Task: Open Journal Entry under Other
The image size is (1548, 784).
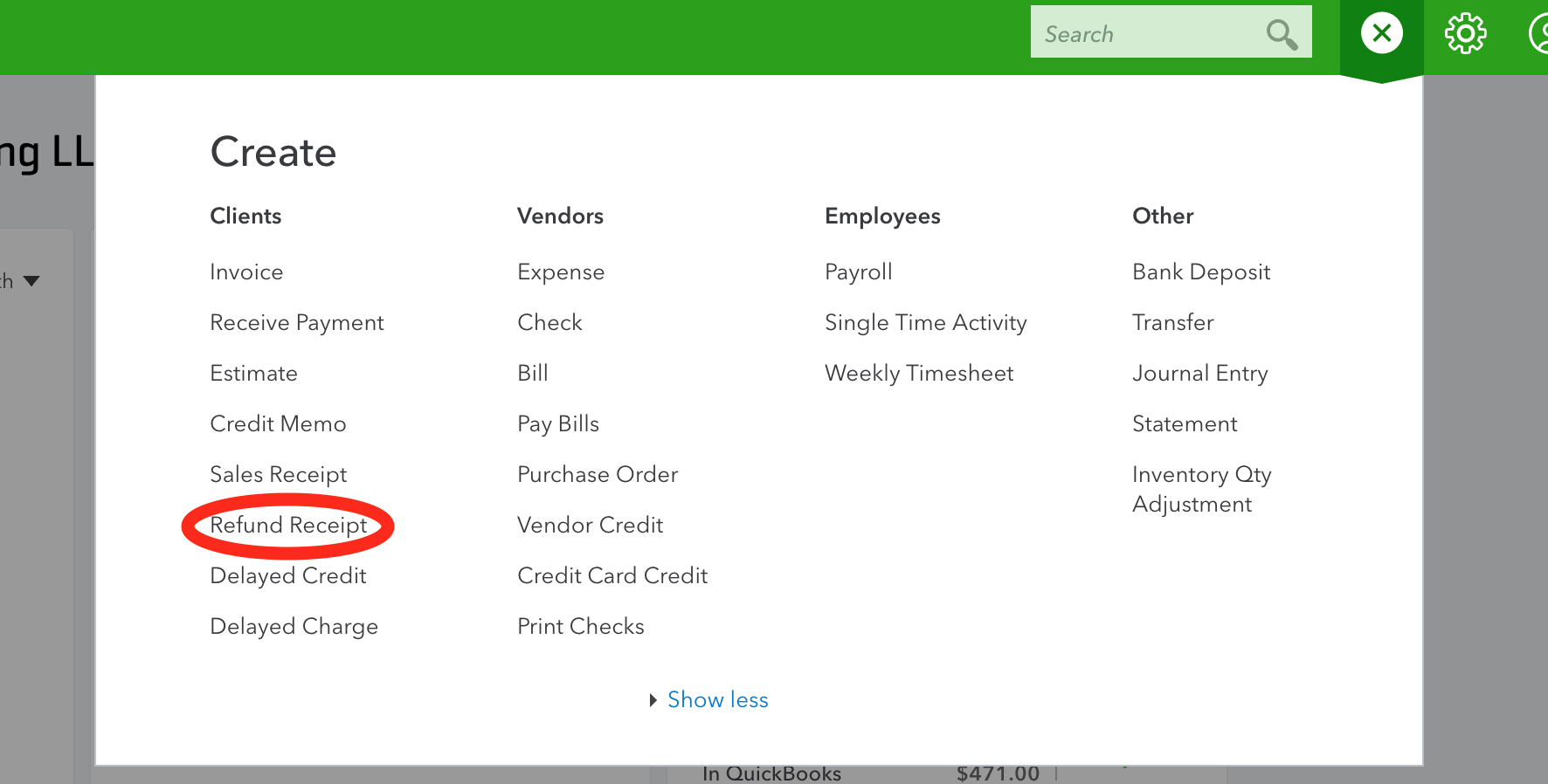Action: pos(1199,373)
